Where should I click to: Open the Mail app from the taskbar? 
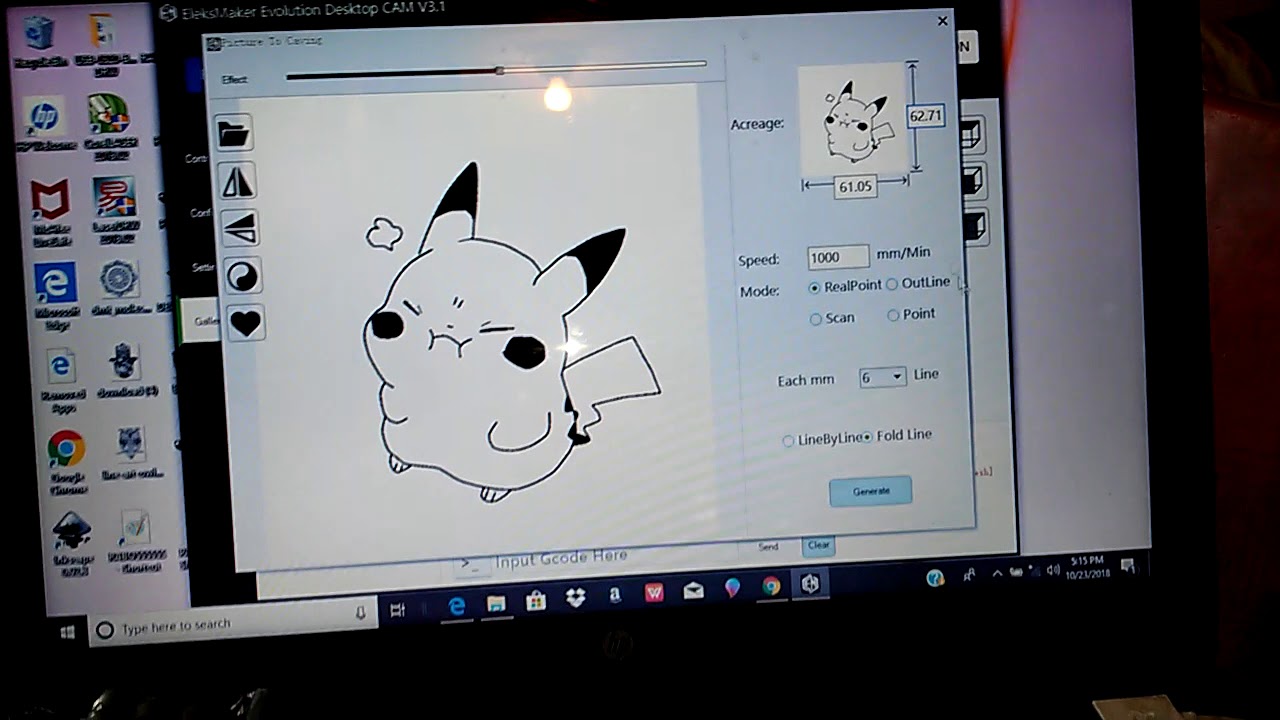(693, 591)
